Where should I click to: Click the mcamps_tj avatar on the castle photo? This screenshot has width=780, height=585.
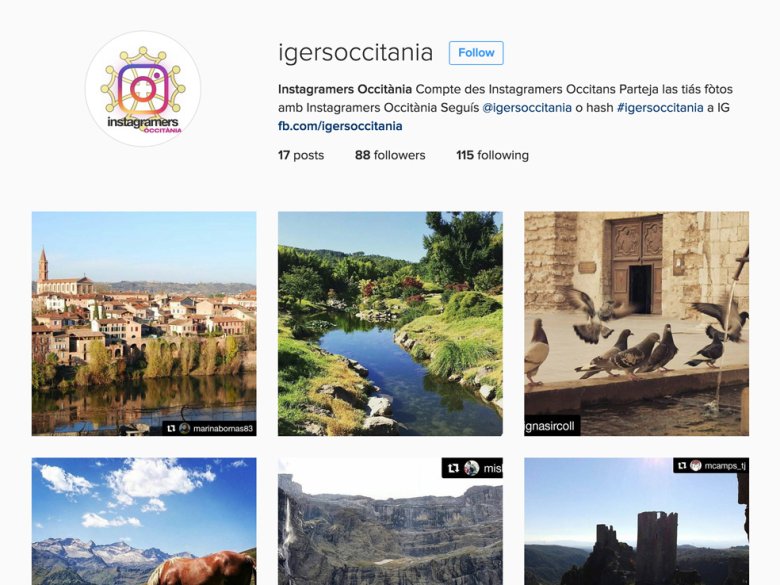[x=695, y=466]
